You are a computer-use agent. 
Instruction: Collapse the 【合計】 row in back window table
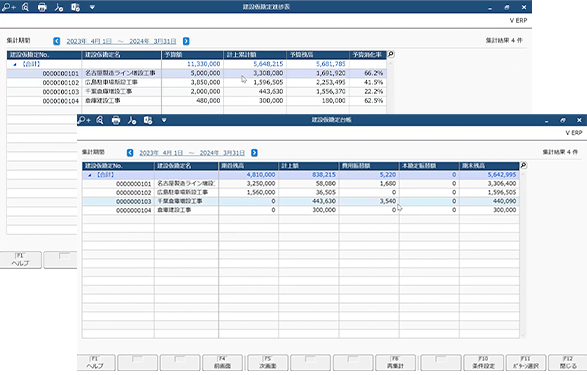pyautogui.click(x=15, y=64)
